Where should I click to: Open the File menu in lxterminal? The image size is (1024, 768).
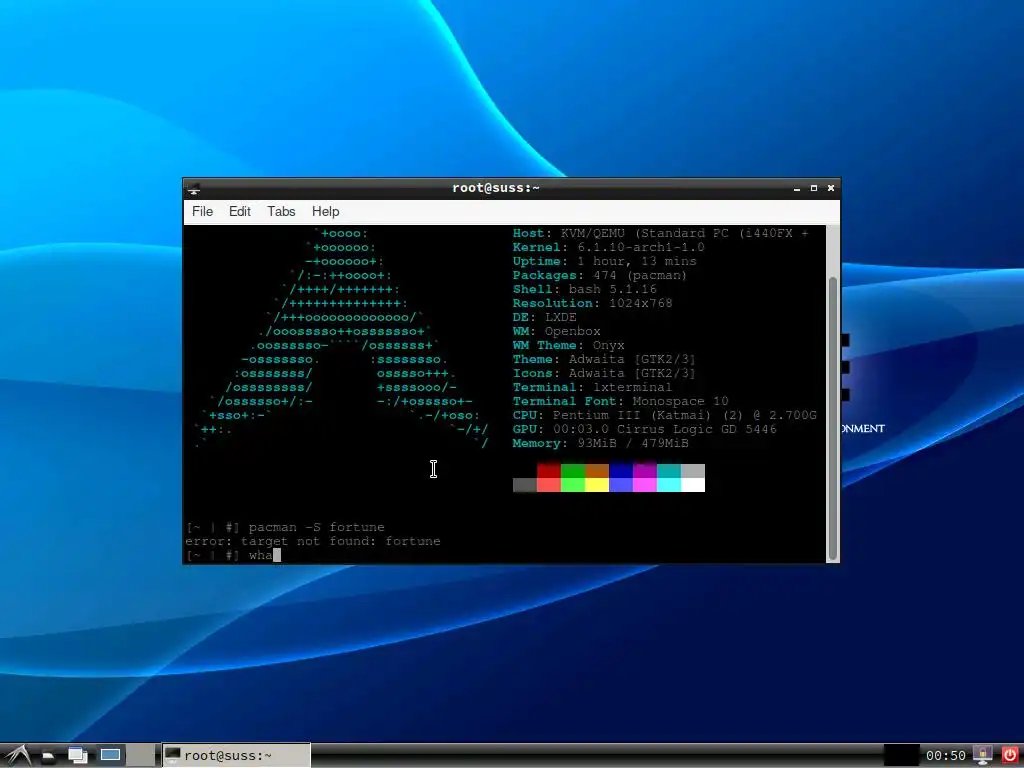[x=202, y=212]
